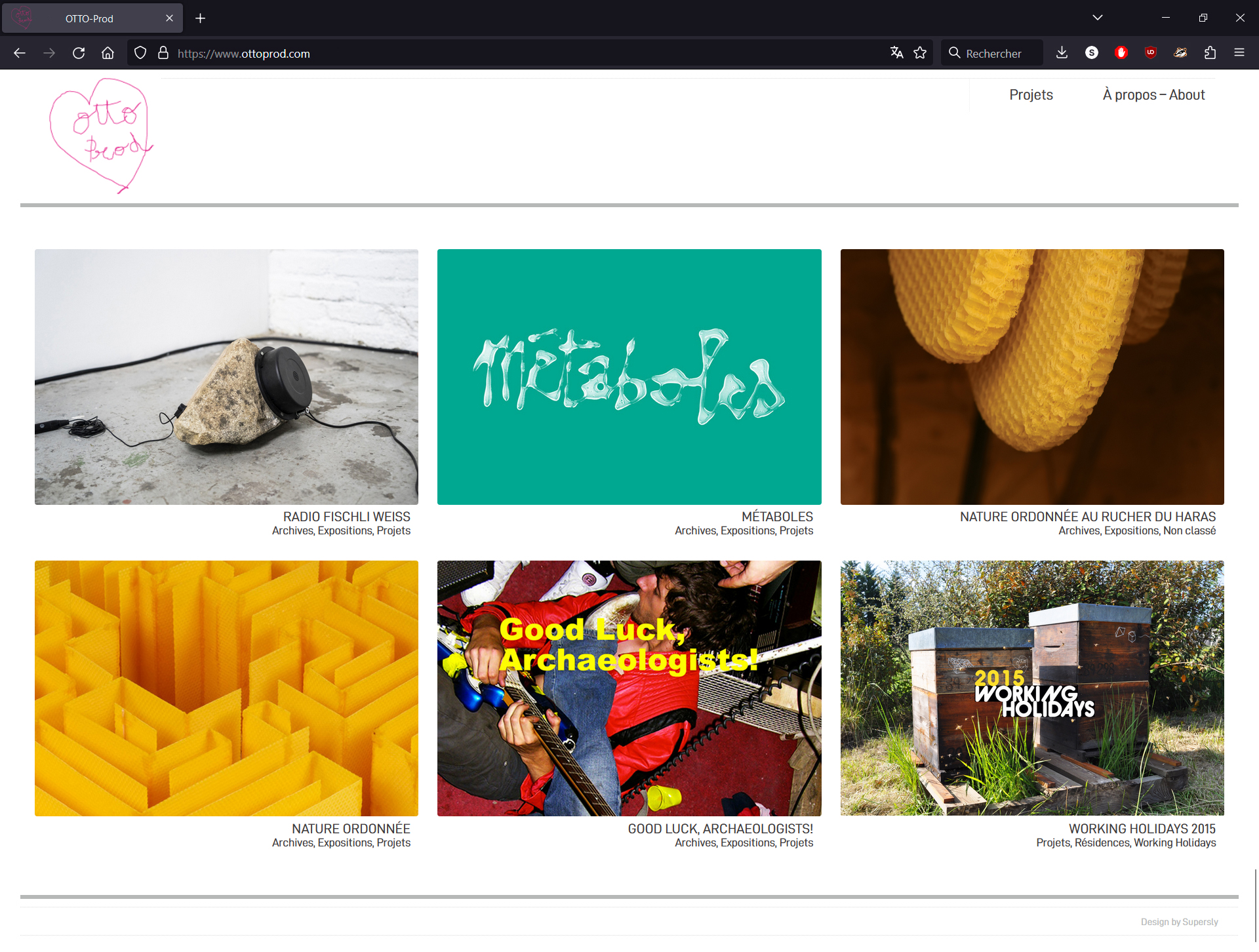Open the Firefox hamburger menu

[1239, 53]
